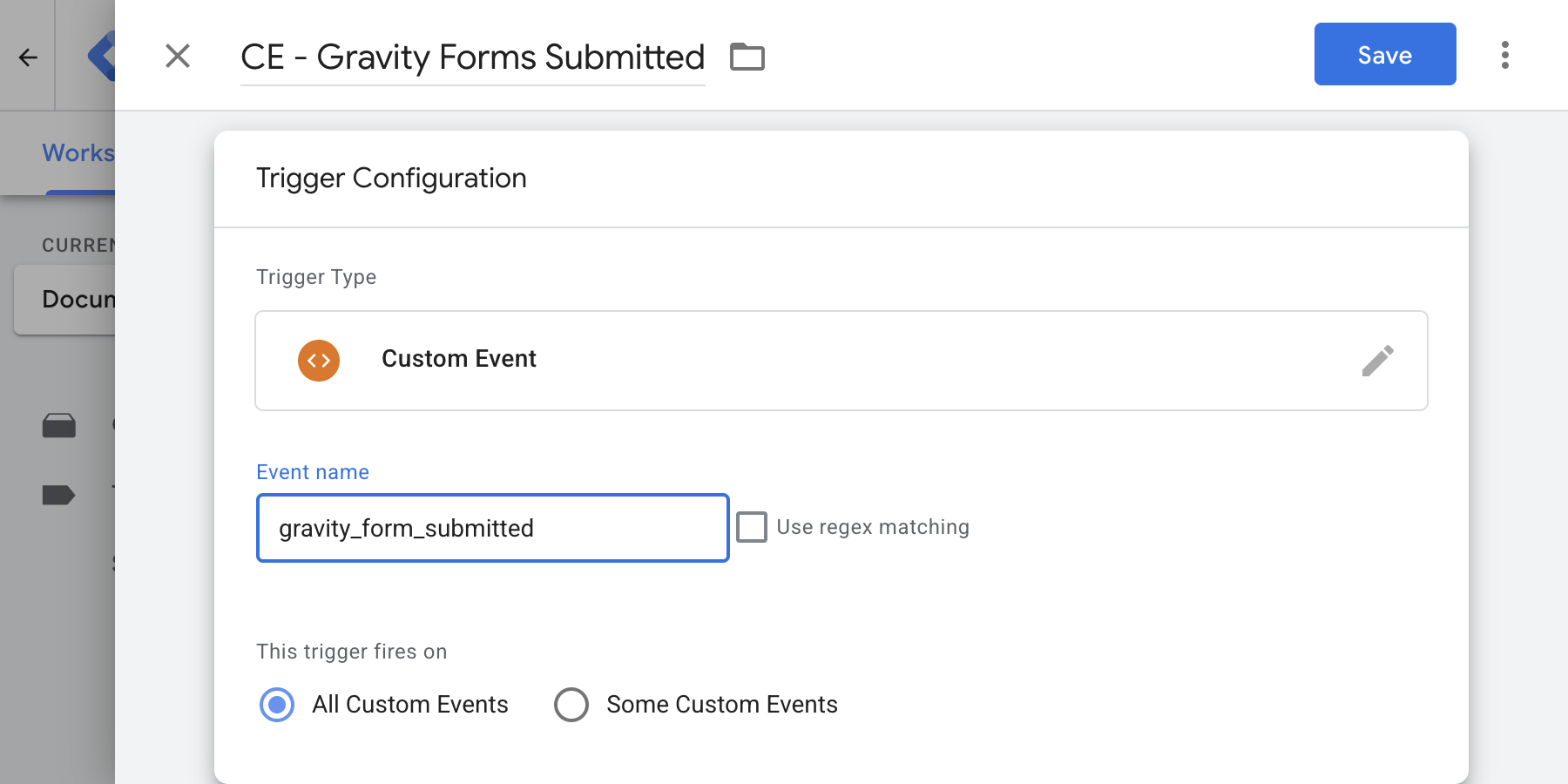Click the Use regex matching label text
This screenshot has width=1568, height=784.
tap(873, 527)
